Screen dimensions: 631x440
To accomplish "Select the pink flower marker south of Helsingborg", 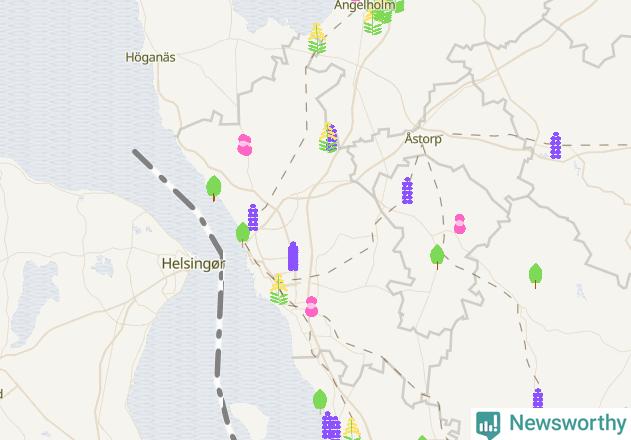I will pyautogui.click(x=311, y=306).
